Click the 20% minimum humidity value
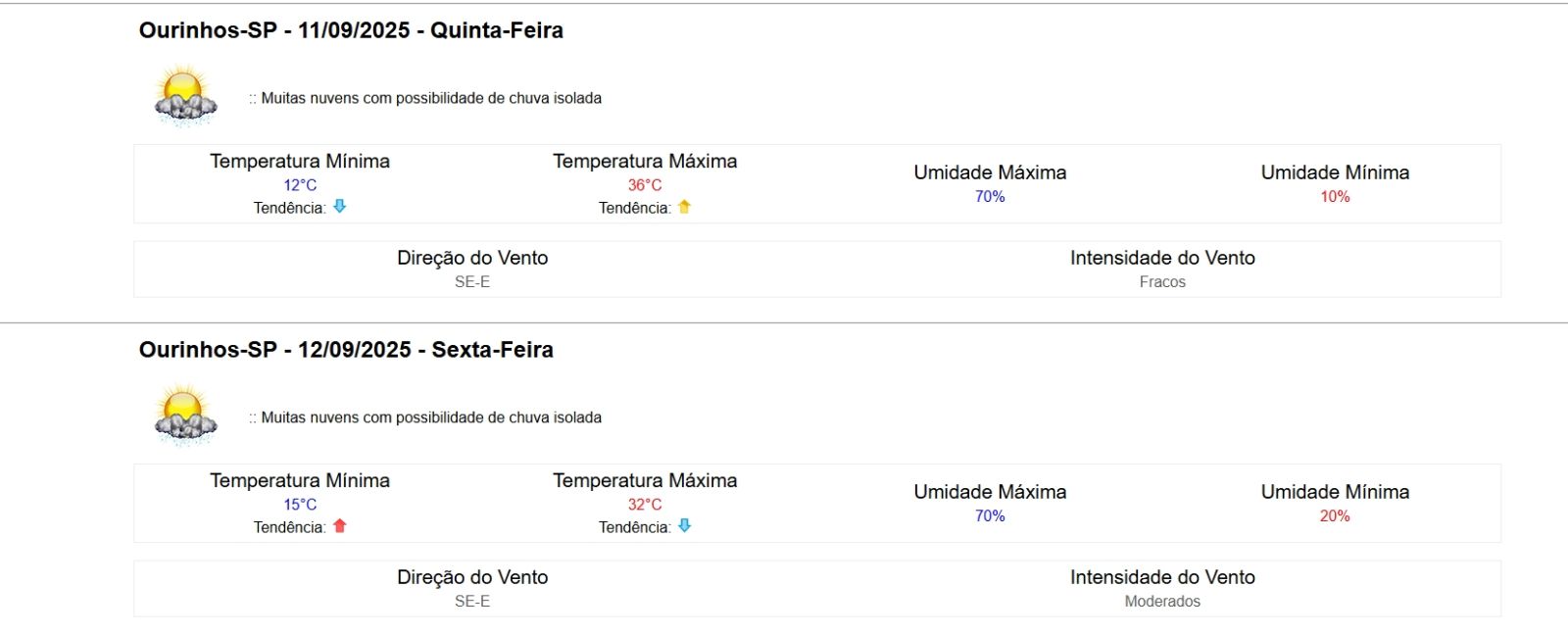The width and height of the screenshot is (1568, 635). [1335, 516]
